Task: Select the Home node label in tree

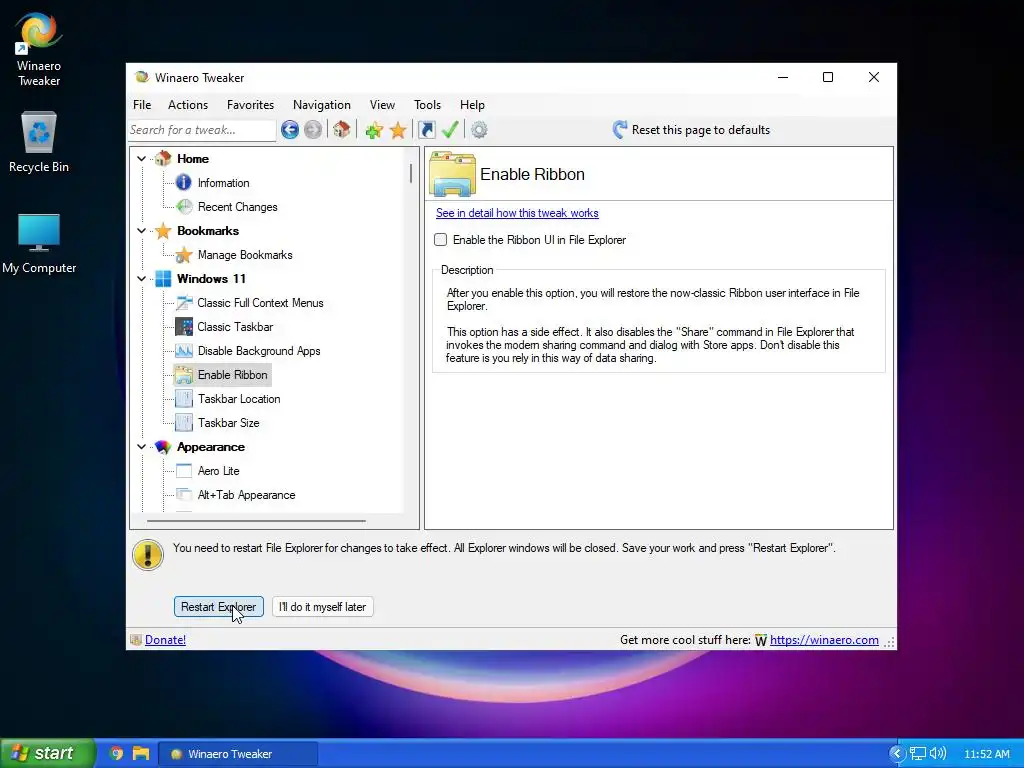Action: pos(193,159)
